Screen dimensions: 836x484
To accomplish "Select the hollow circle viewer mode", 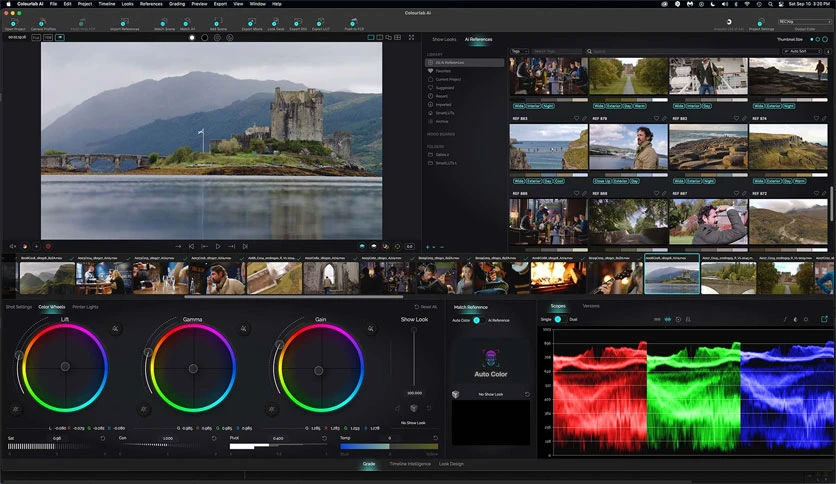I will click(x=204, y=37).
